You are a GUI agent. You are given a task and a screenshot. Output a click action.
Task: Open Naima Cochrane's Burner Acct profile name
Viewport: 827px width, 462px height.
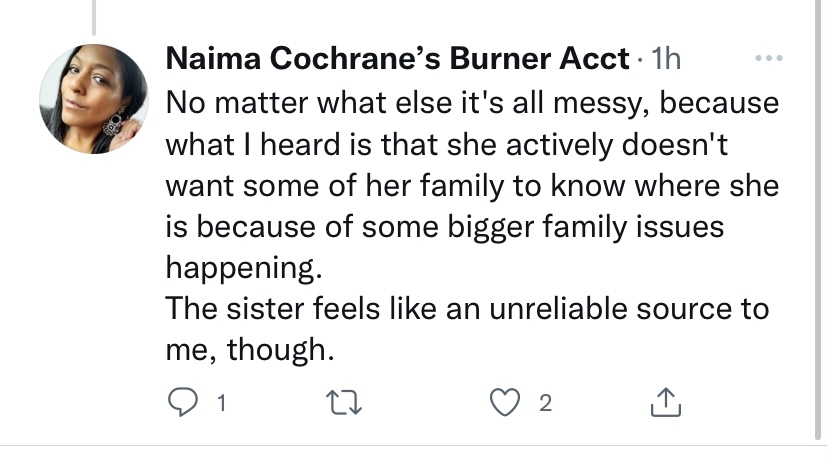(x=397, y=59)
